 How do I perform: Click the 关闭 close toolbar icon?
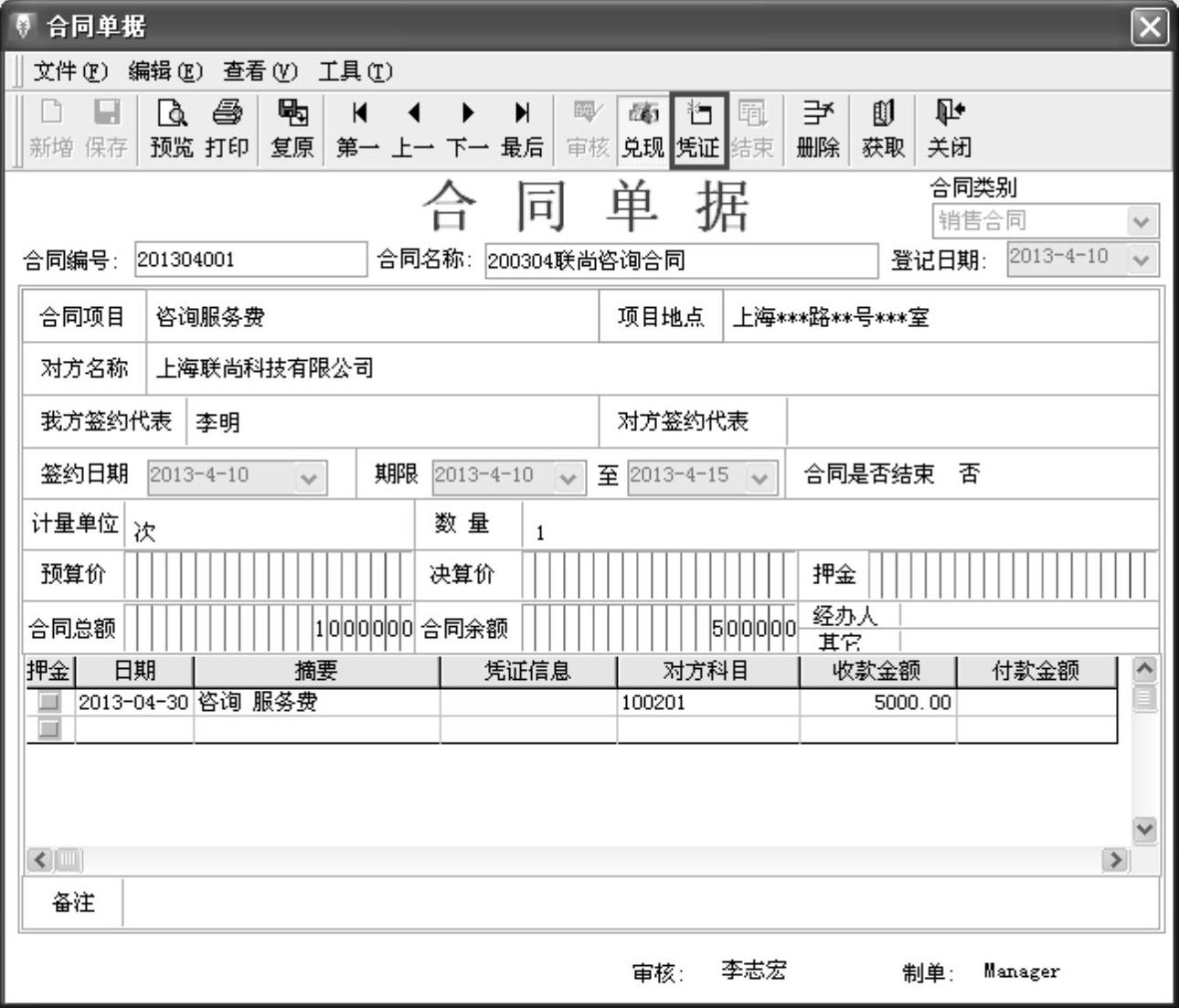click(950, 129)
